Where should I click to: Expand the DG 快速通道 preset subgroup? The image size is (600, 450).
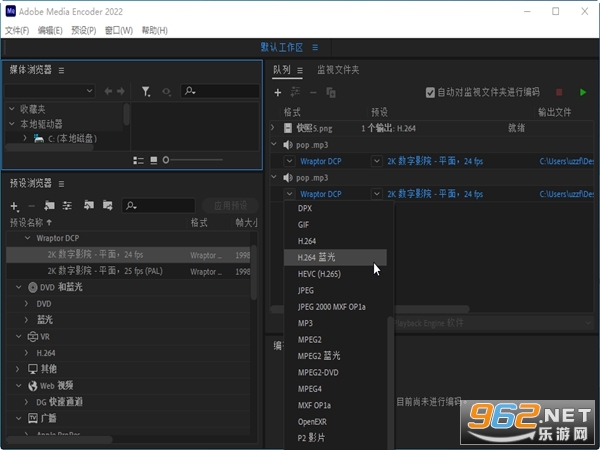26,402
